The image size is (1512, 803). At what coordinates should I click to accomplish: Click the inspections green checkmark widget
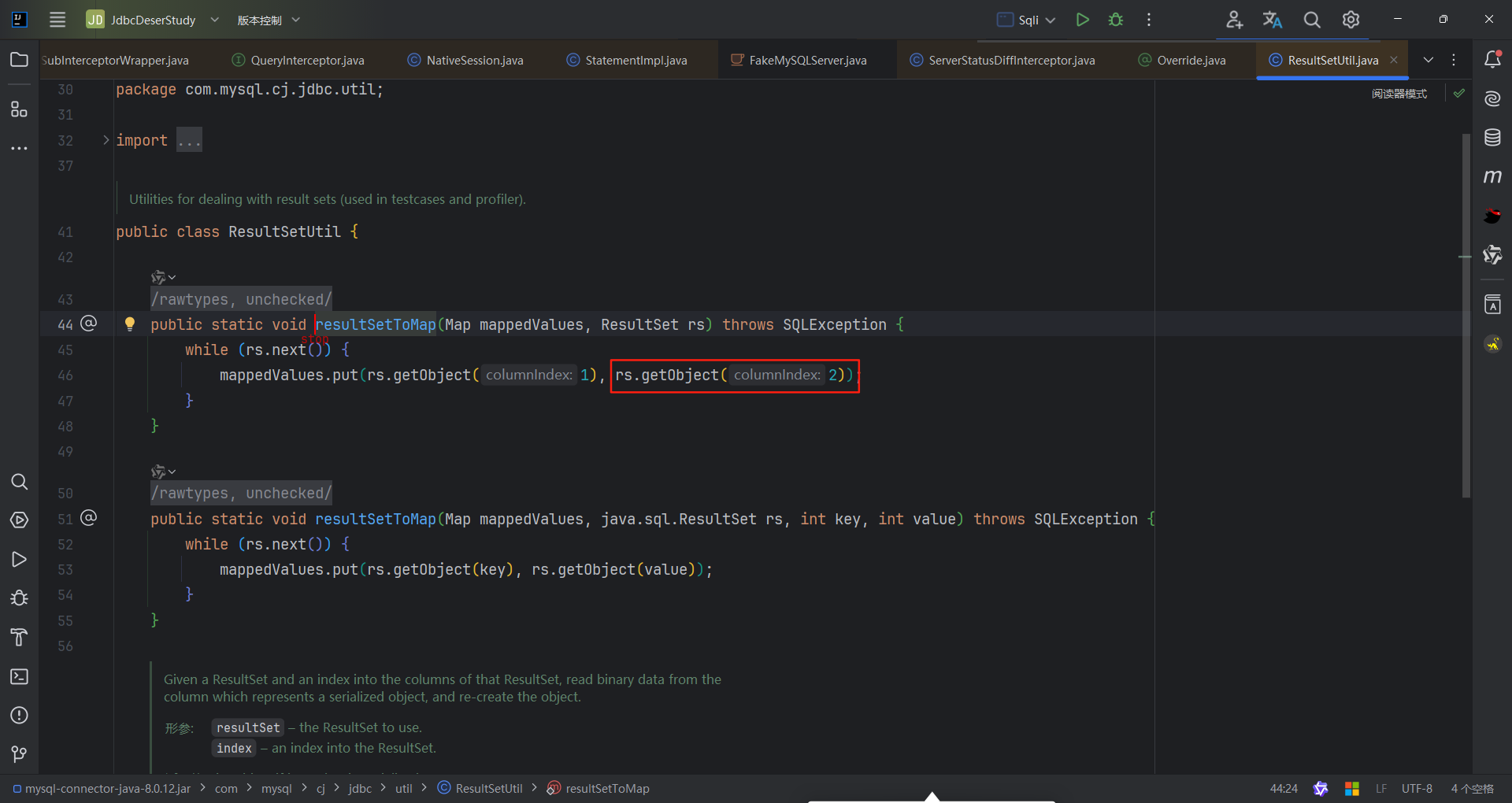click(1459, 93)
